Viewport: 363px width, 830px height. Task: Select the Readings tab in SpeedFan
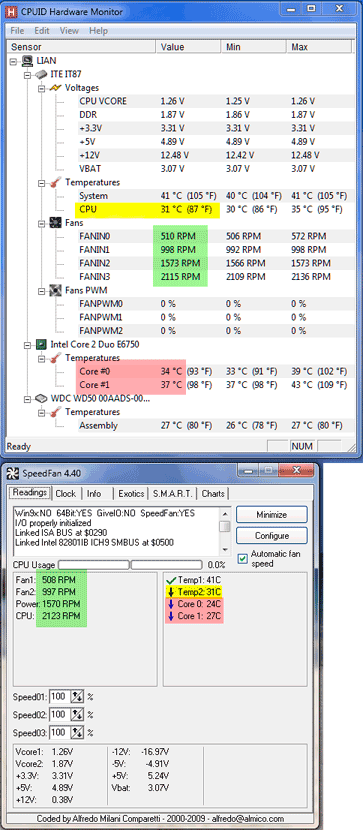coord(30,493)
